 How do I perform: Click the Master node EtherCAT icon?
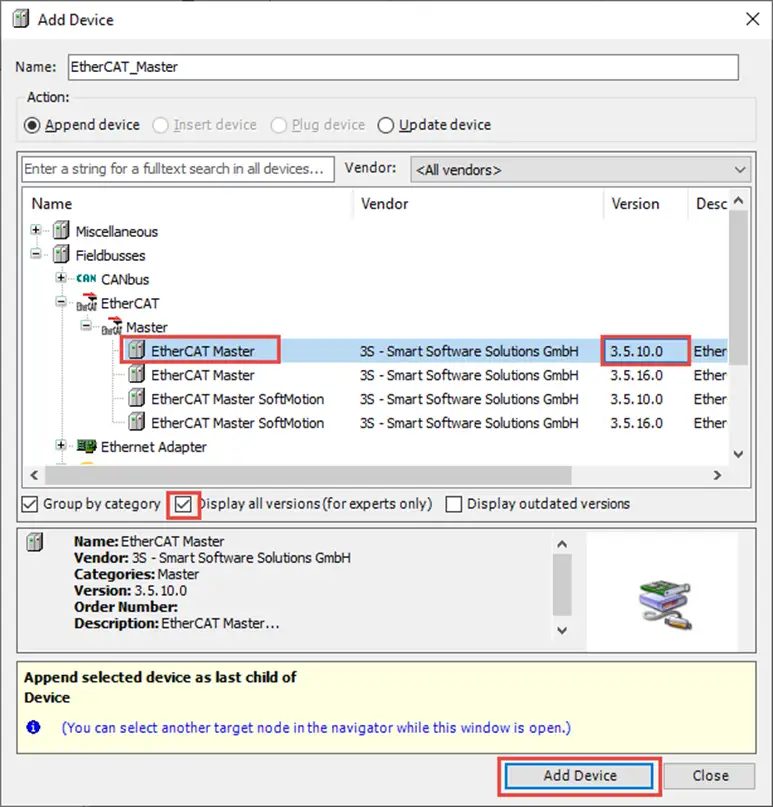(112, 326)
